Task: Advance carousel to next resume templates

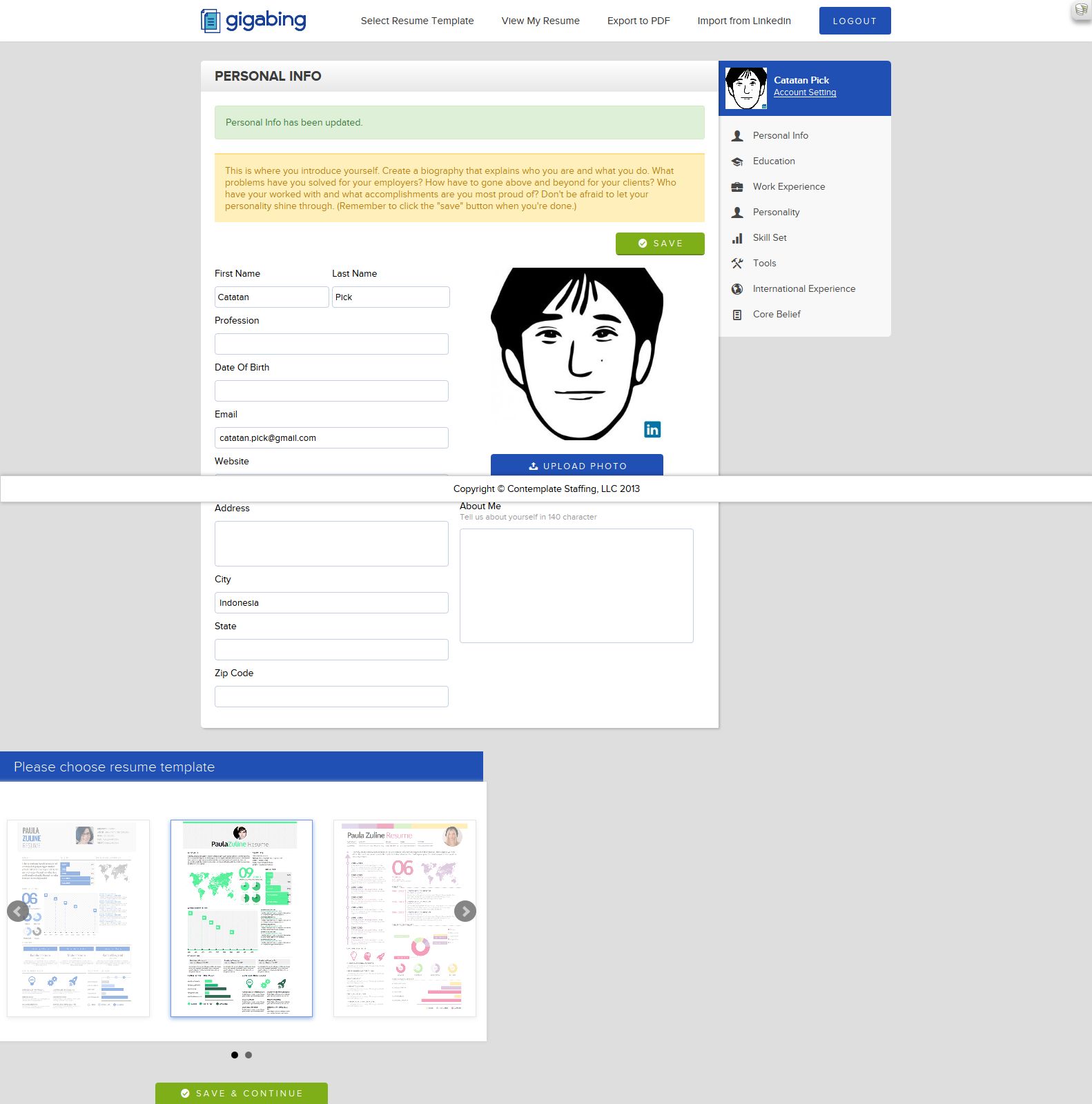Action: (465, 911)
